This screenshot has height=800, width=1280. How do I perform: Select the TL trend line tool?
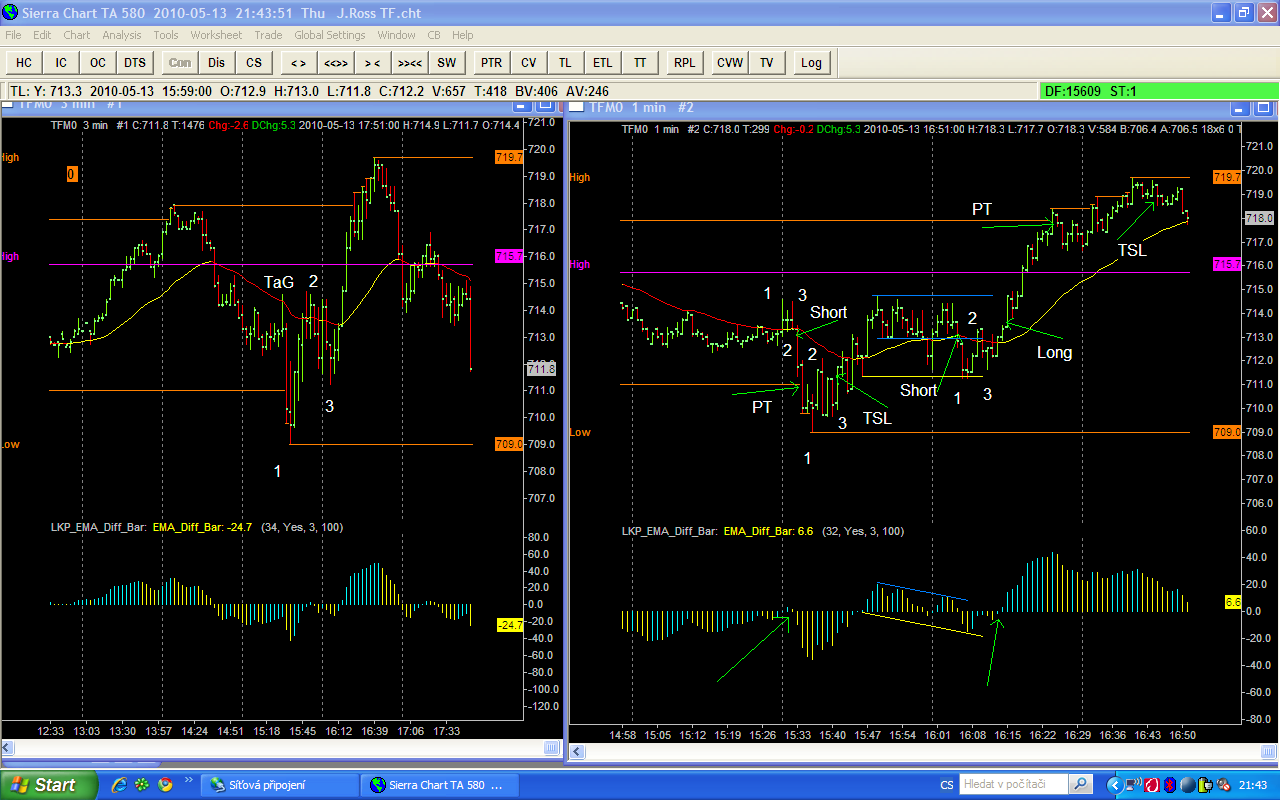(x=565, y=63)
